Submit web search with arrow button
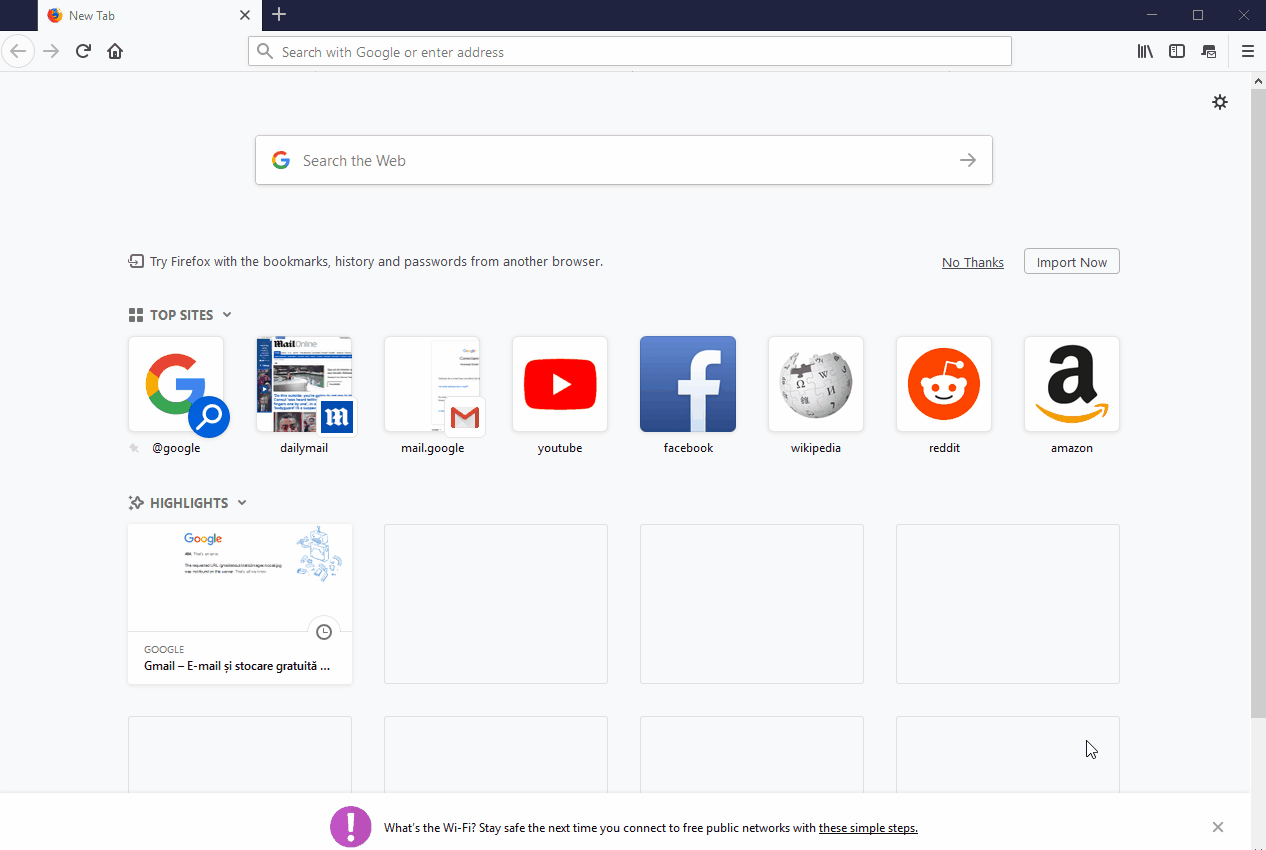The width and height of the screenshot is (1266, 850). (x=967, y=160)
